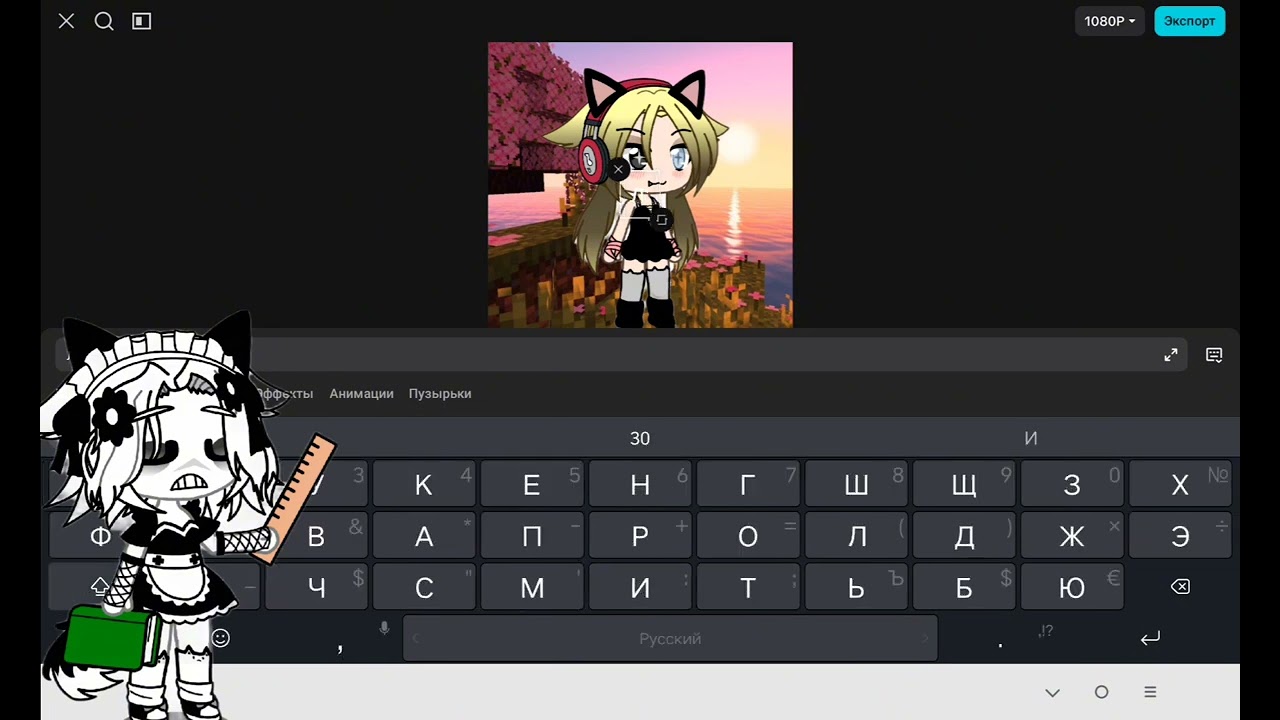
Task: Tap the Н key
Action: 640,485
